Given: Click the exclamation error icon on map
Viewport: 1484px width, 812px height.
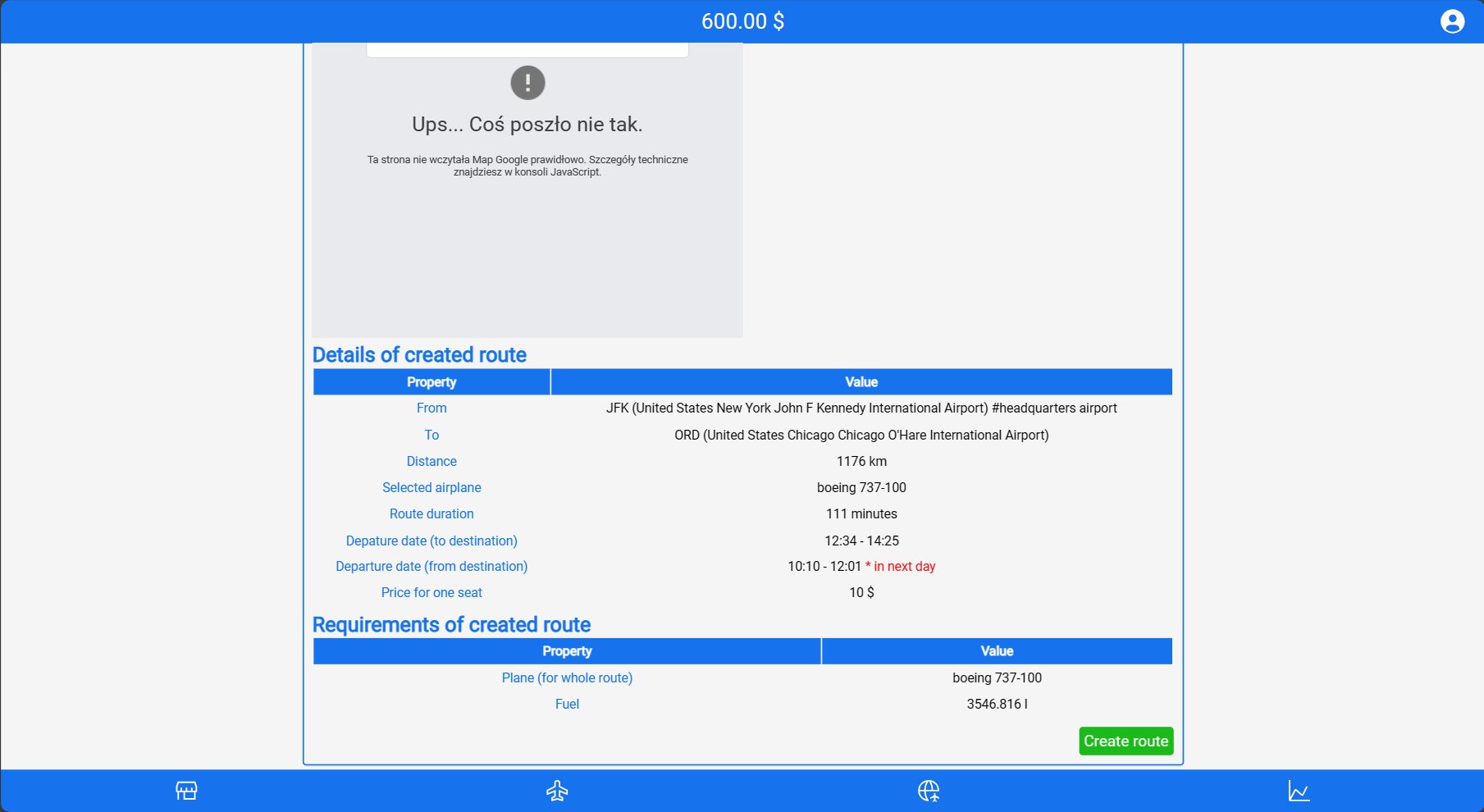Looking at the screenshot, I should tap(527, 83).
